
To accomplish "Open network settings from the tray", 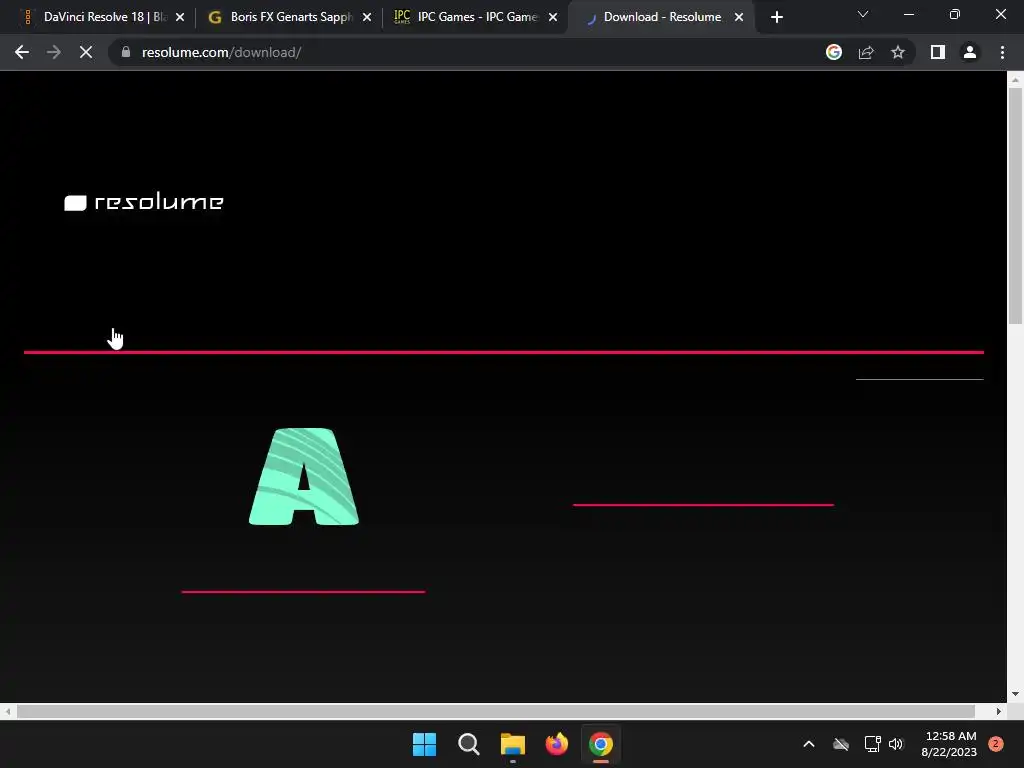I will coord(872,744).
